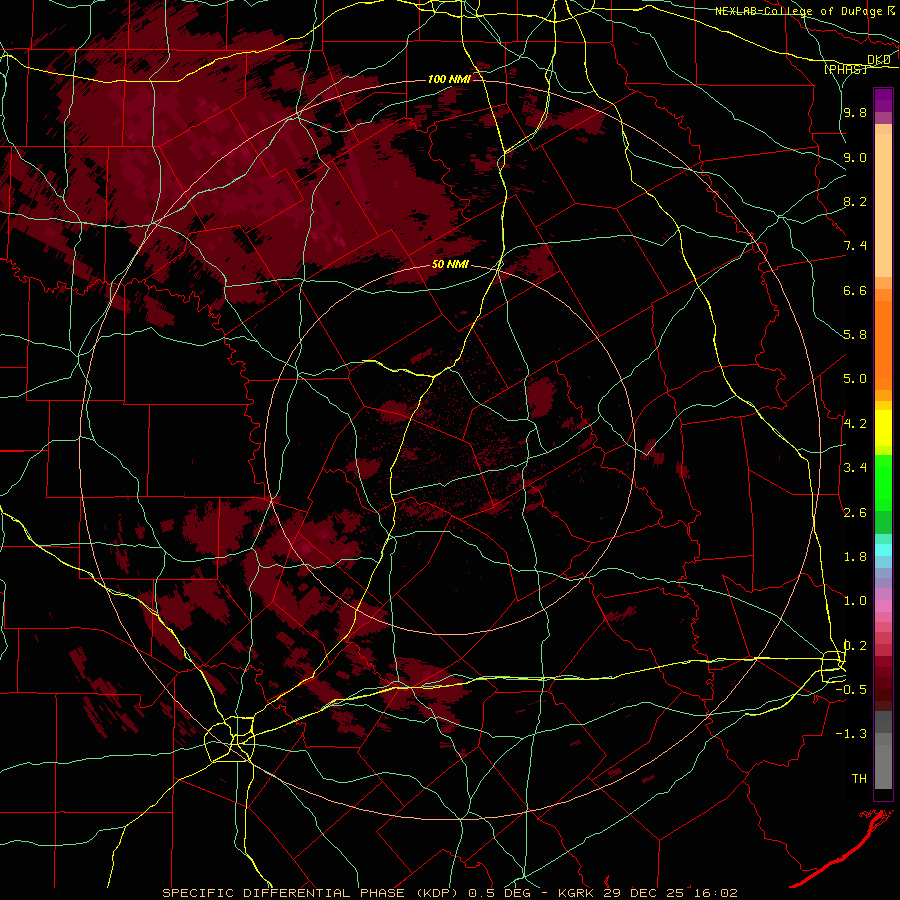
Task: Click the [PHAS] label above the color scale
Action: coord(845,69)
